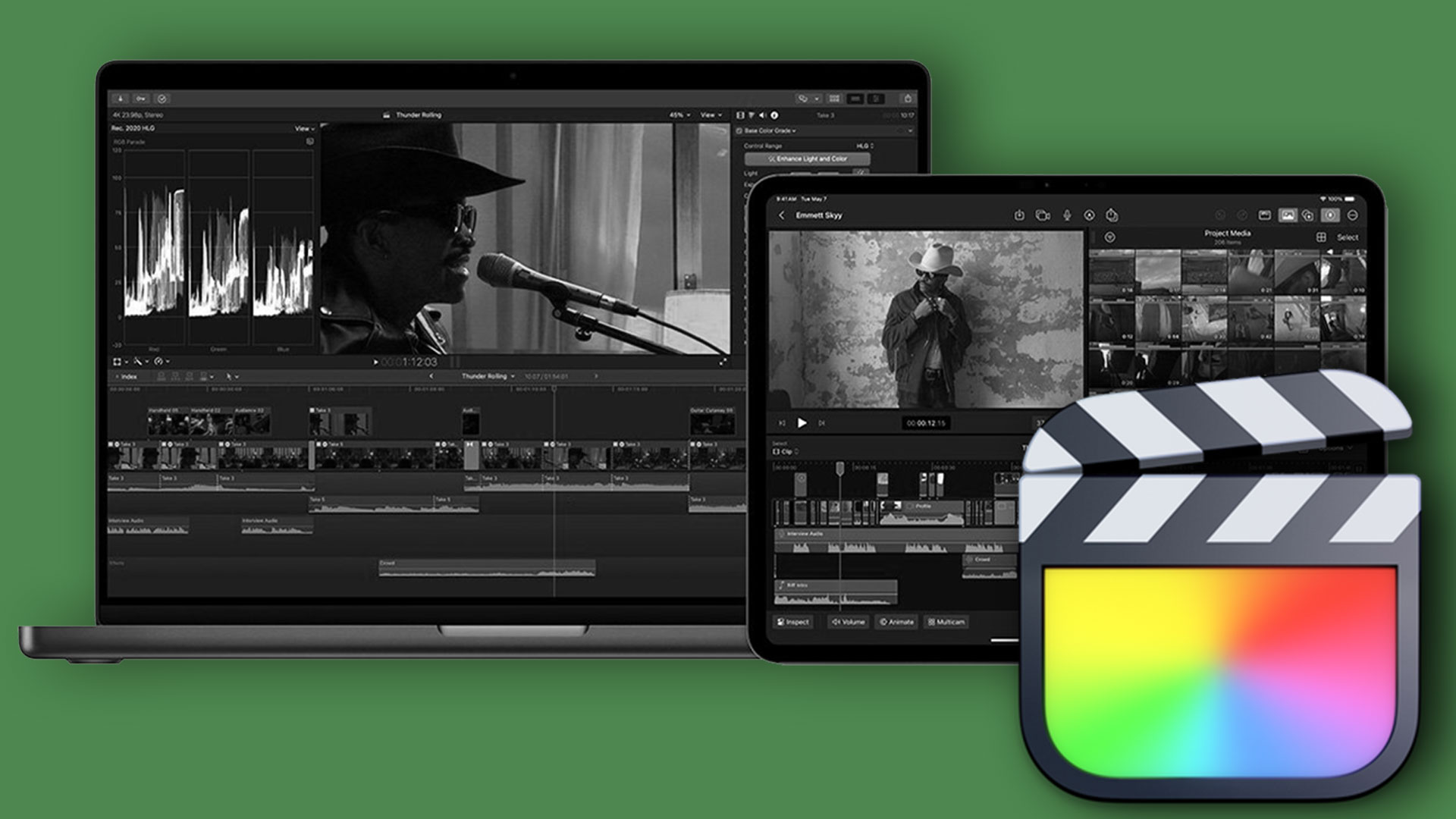The image size is (1456, 819).
Task: Click Enhance Light and Color button
Action: click(808, 158)
